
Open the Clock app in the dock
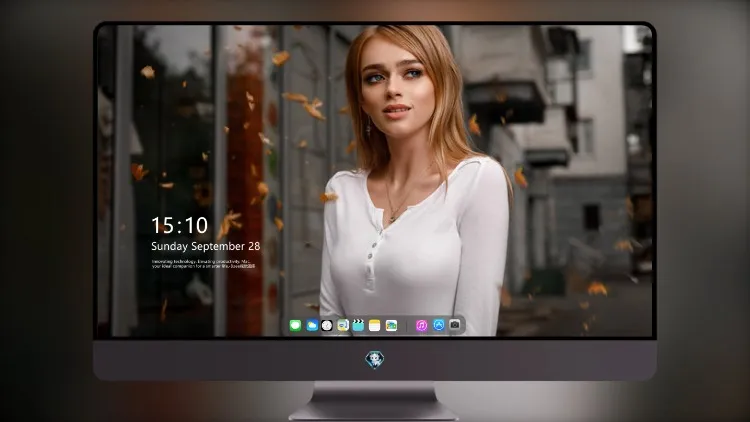(327, 325)
